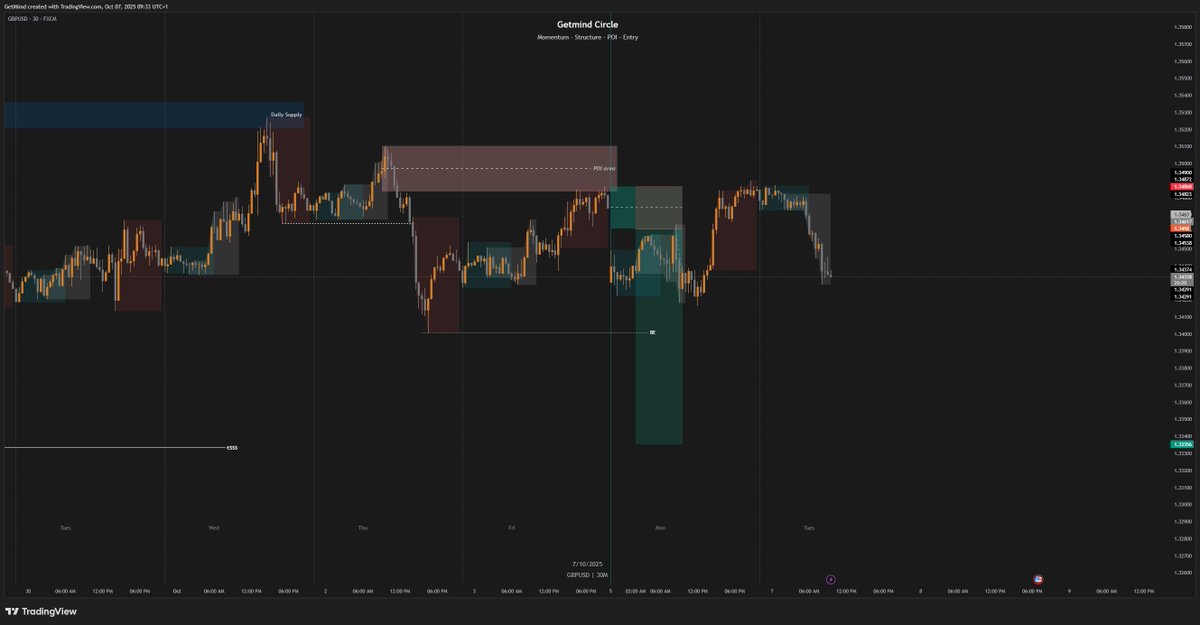The width and height of the screenshot is (1200, 625).
Task: Click the Getmind Circle chart title
Action: tap(587, 24)
